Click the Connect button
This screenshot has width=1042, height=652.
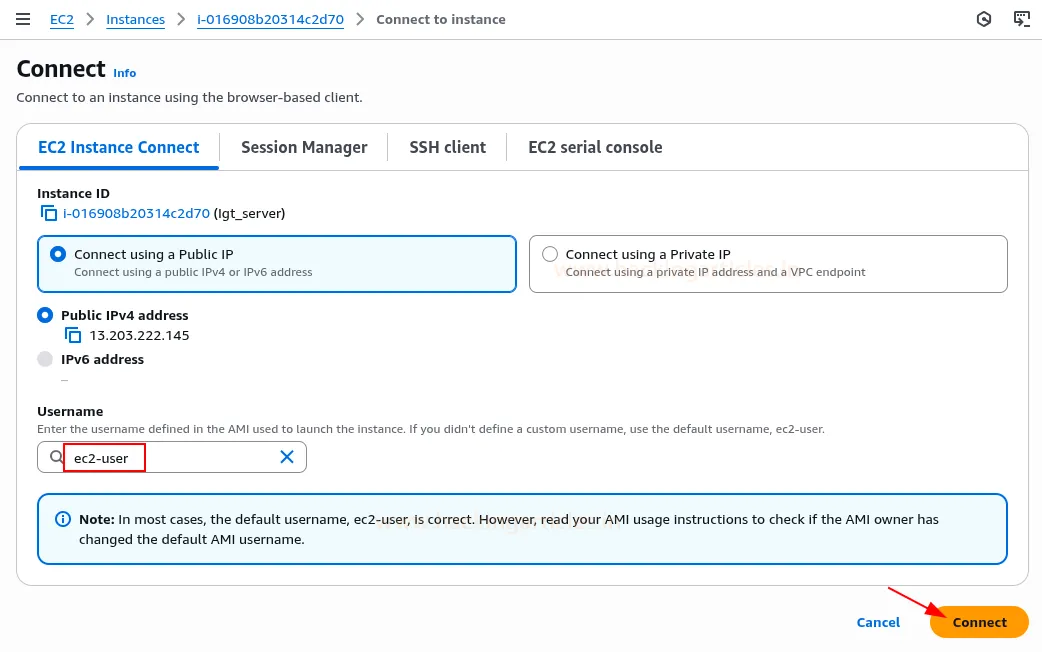pos(978,622)
